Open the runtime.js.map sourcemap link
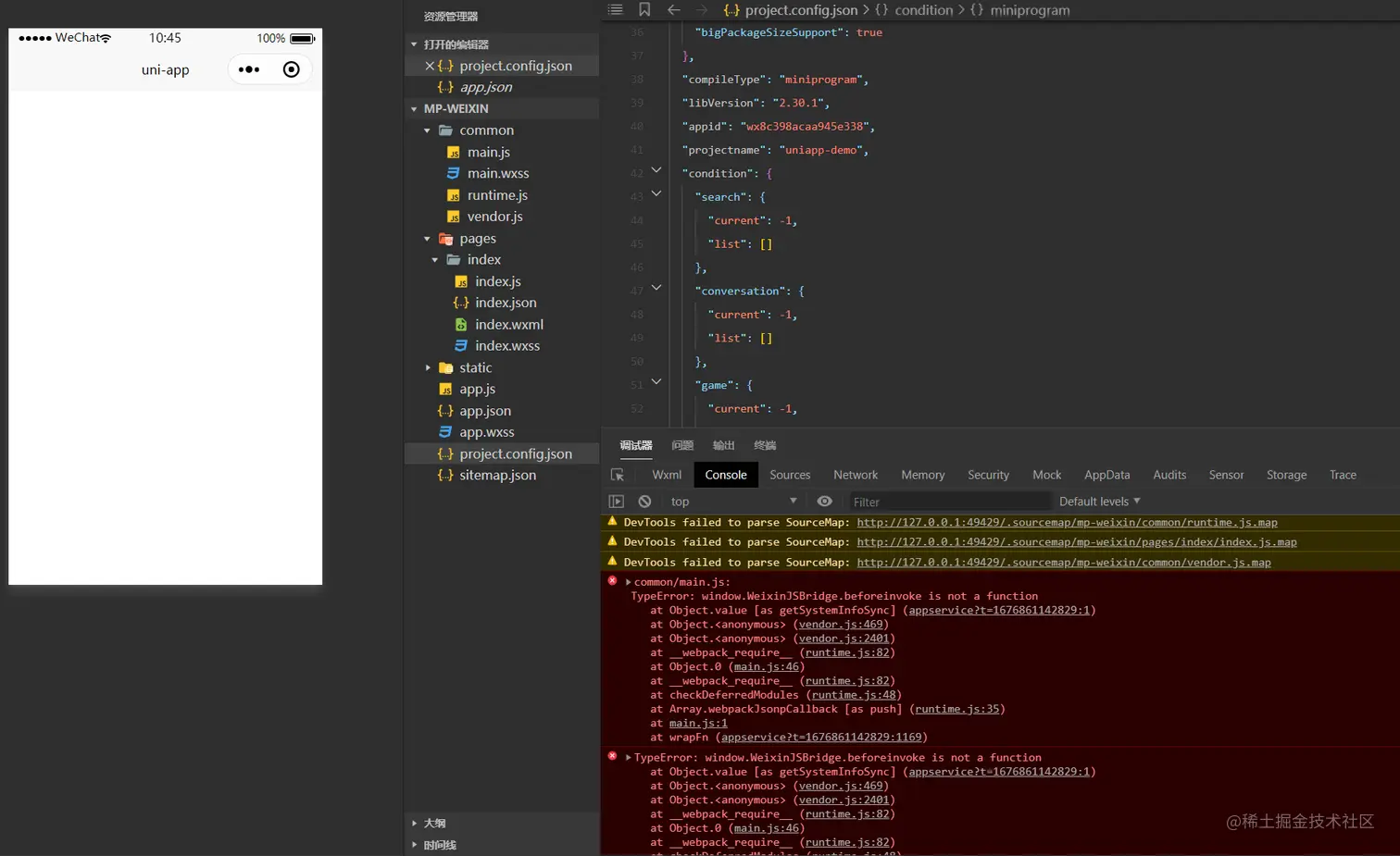 1067,523
